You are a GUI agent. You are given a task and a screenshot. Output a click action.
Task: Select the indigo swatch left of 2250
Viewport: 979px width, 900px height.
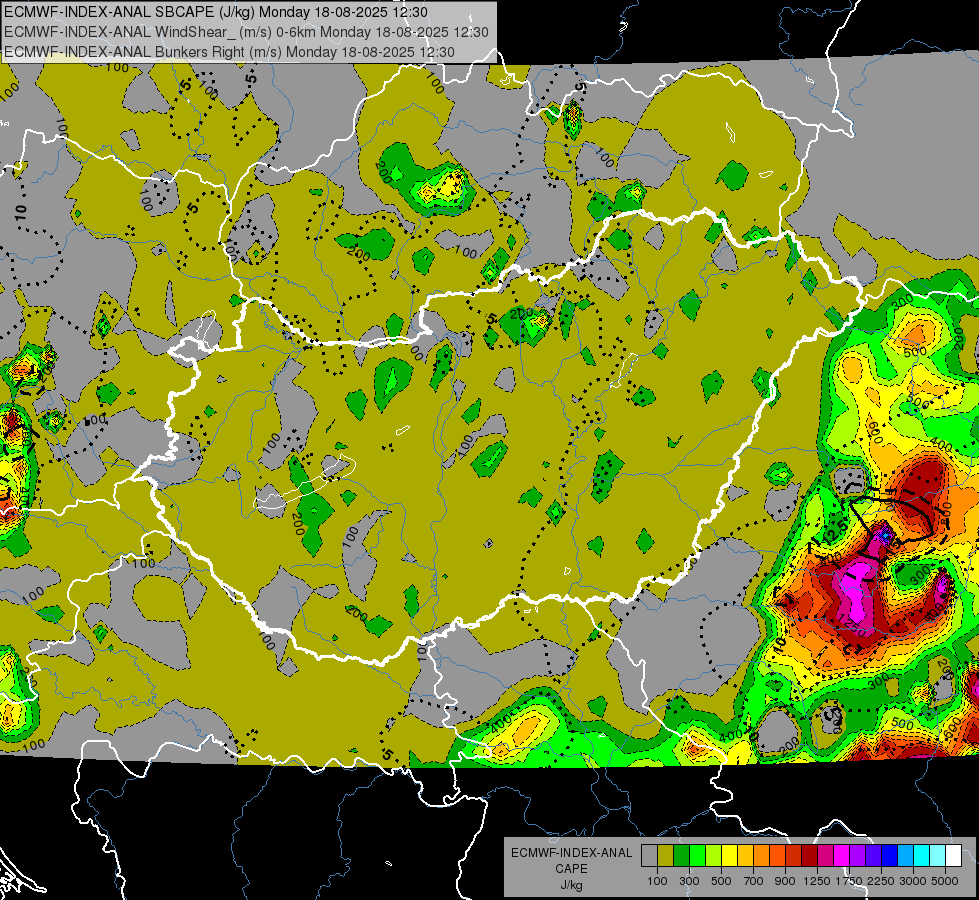point(873,856)
